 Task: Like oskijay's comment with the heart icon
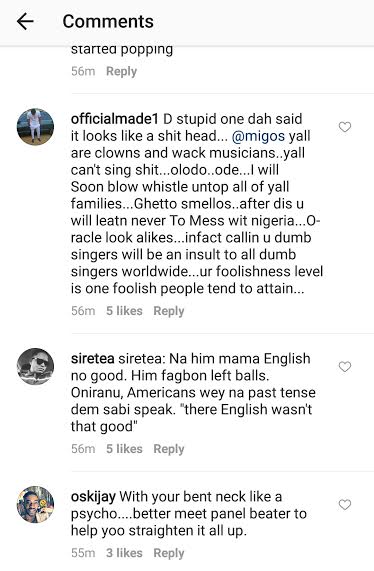[345, 504]
